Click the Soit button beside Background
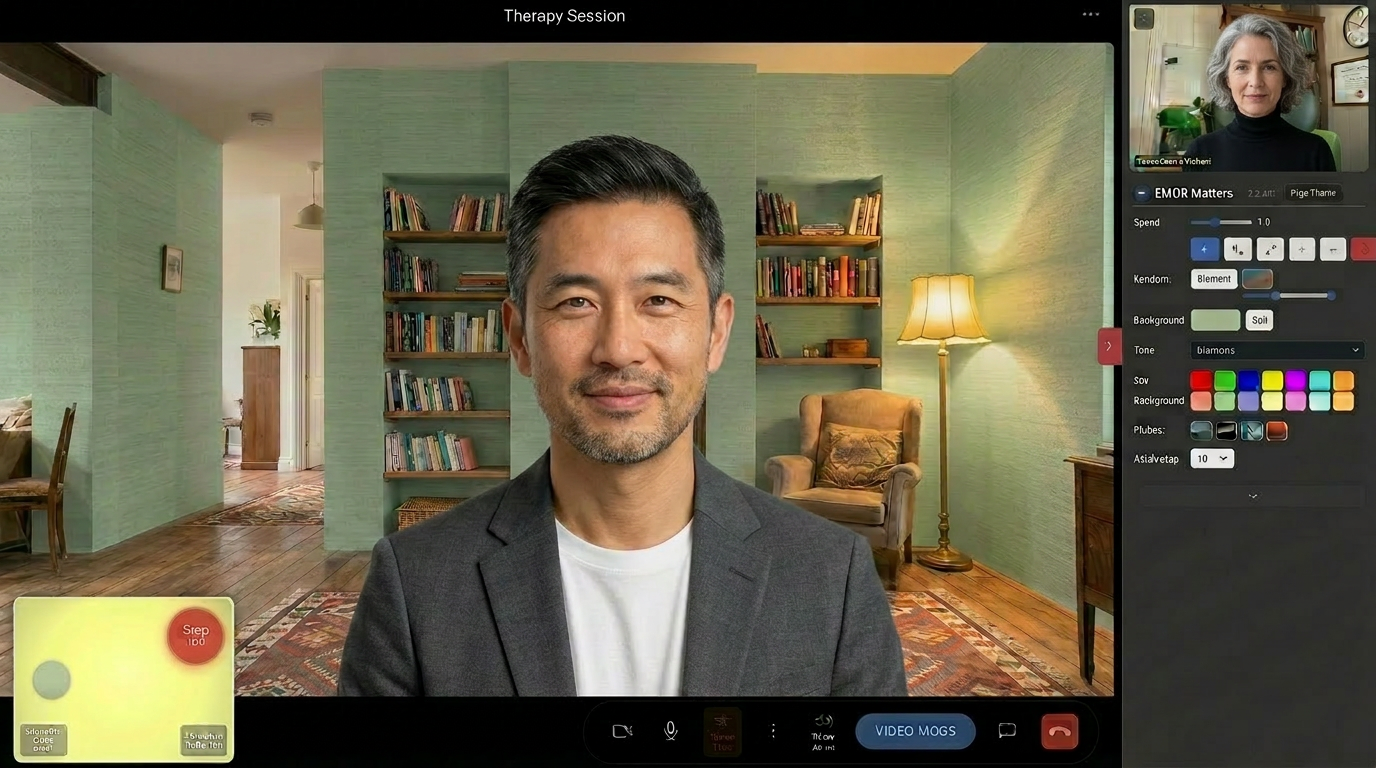1376x768 pixels. click(x=1260, y=320)
